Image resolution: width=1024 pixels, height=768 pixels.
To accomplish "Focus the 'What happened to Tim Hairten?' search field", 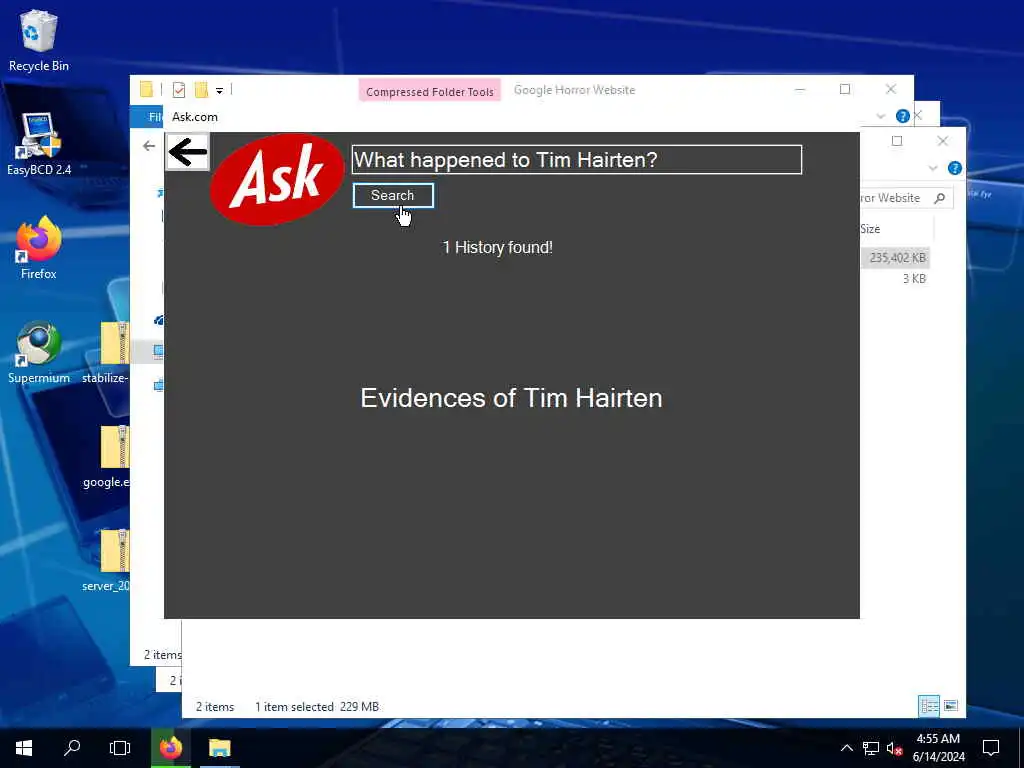I will (x=577, y=159).
